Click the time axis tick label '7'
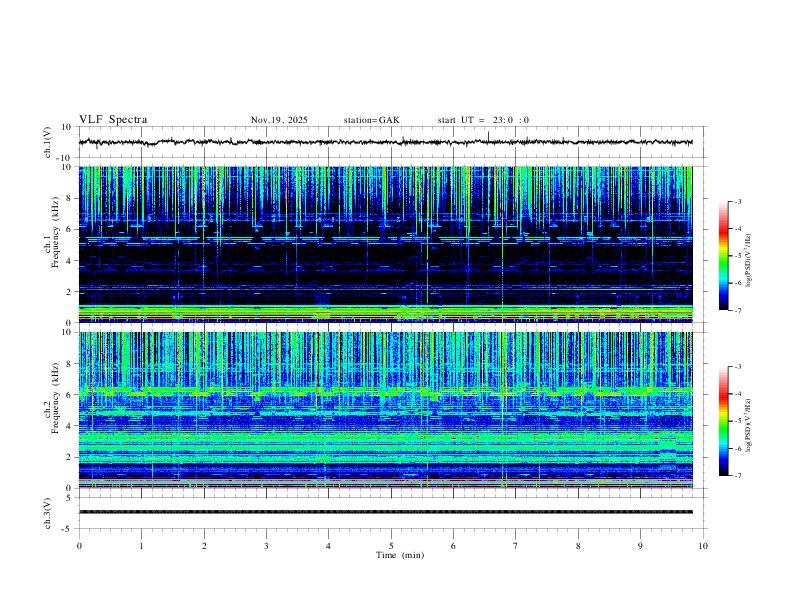This screenshot has width=792, height=612. (516, 546)
